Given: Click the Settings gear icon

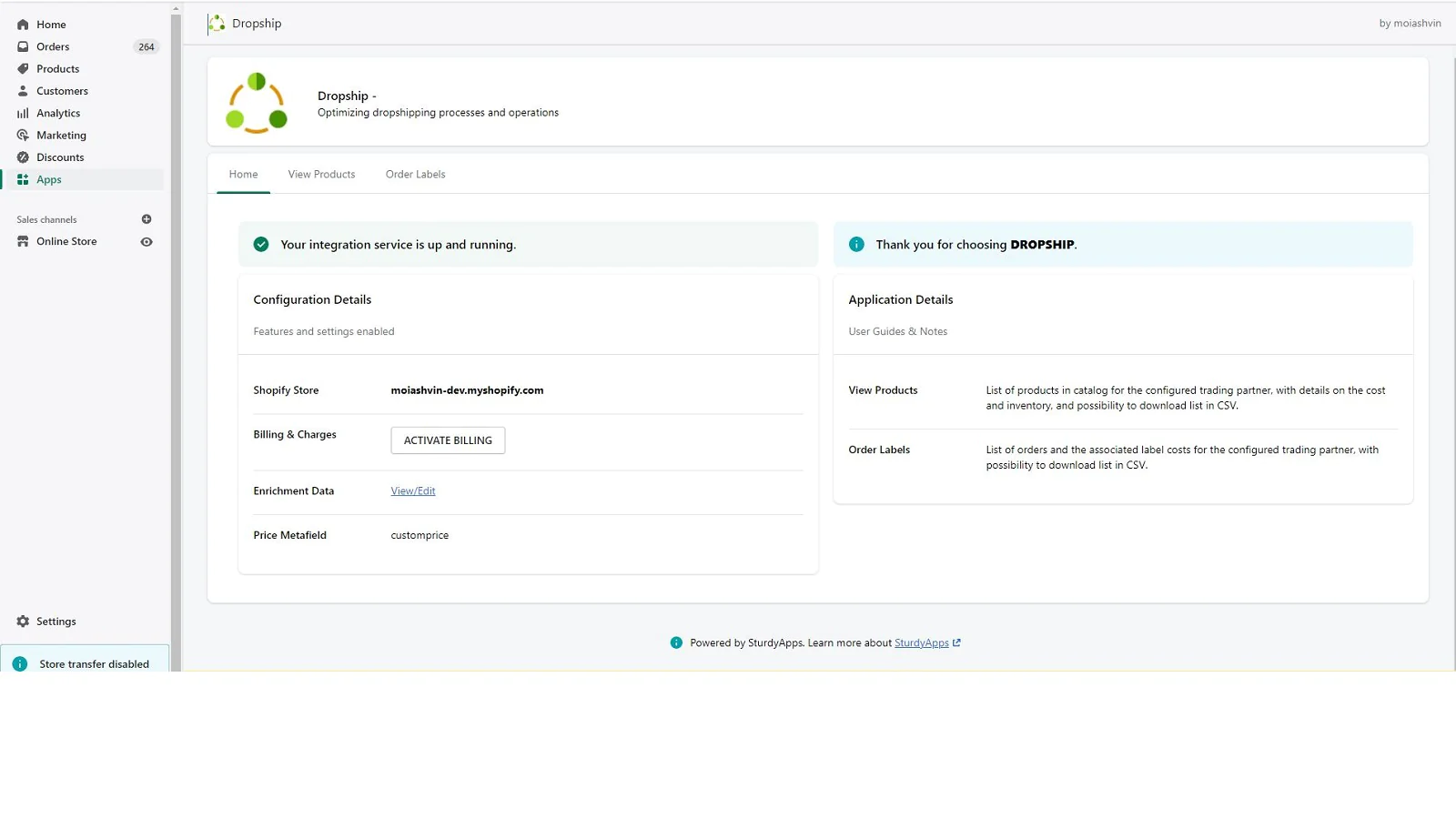Looking at the screenshot, I should coord(23,622).
